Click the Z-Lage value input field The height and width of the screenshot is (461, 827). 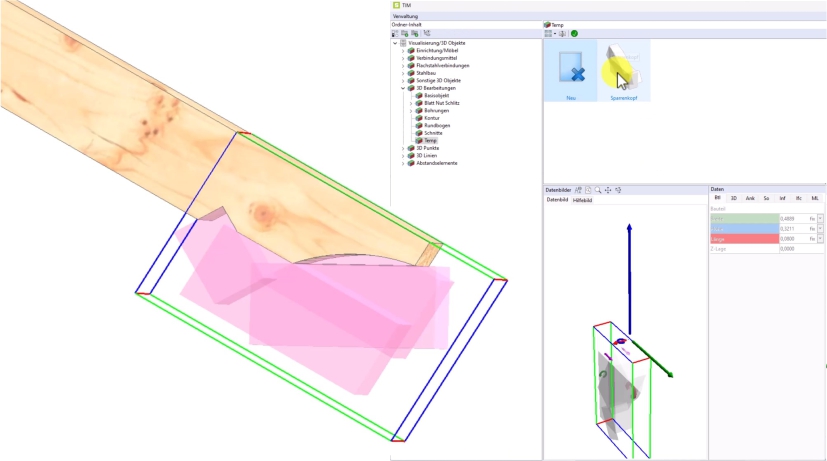click(797, 249)
